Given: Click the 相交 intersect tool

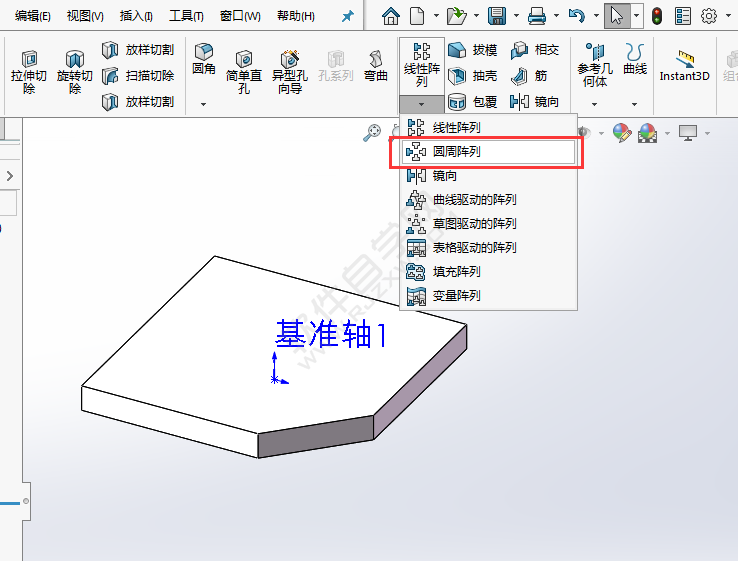Looking at the screenshot, I should tap(535, 50).
